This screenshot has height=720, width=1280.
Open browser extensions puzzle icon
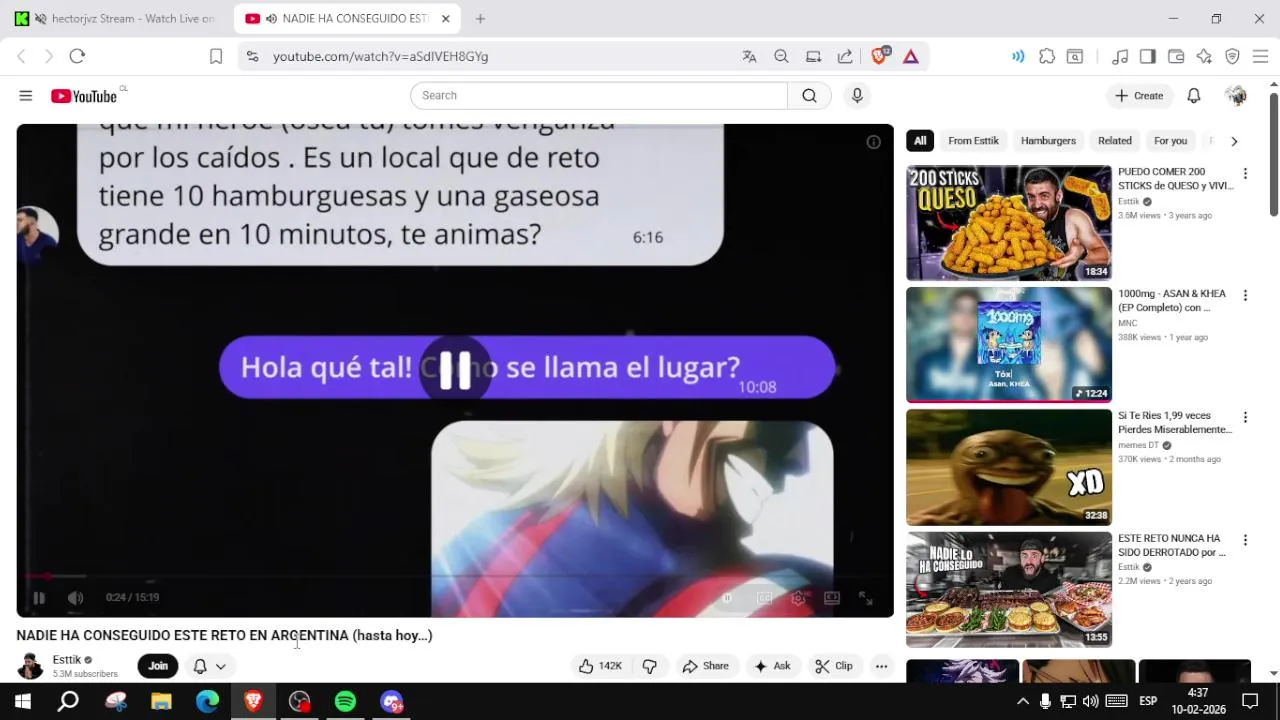[x=1047, y=56]
